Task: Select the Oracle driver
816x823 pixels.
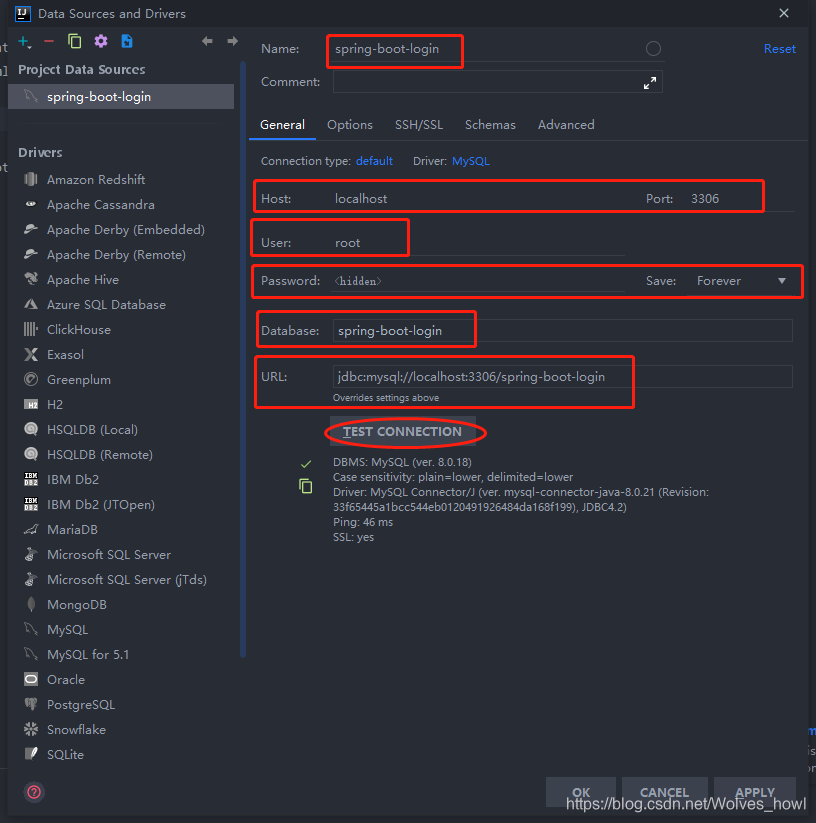Action: coord(66,680)
